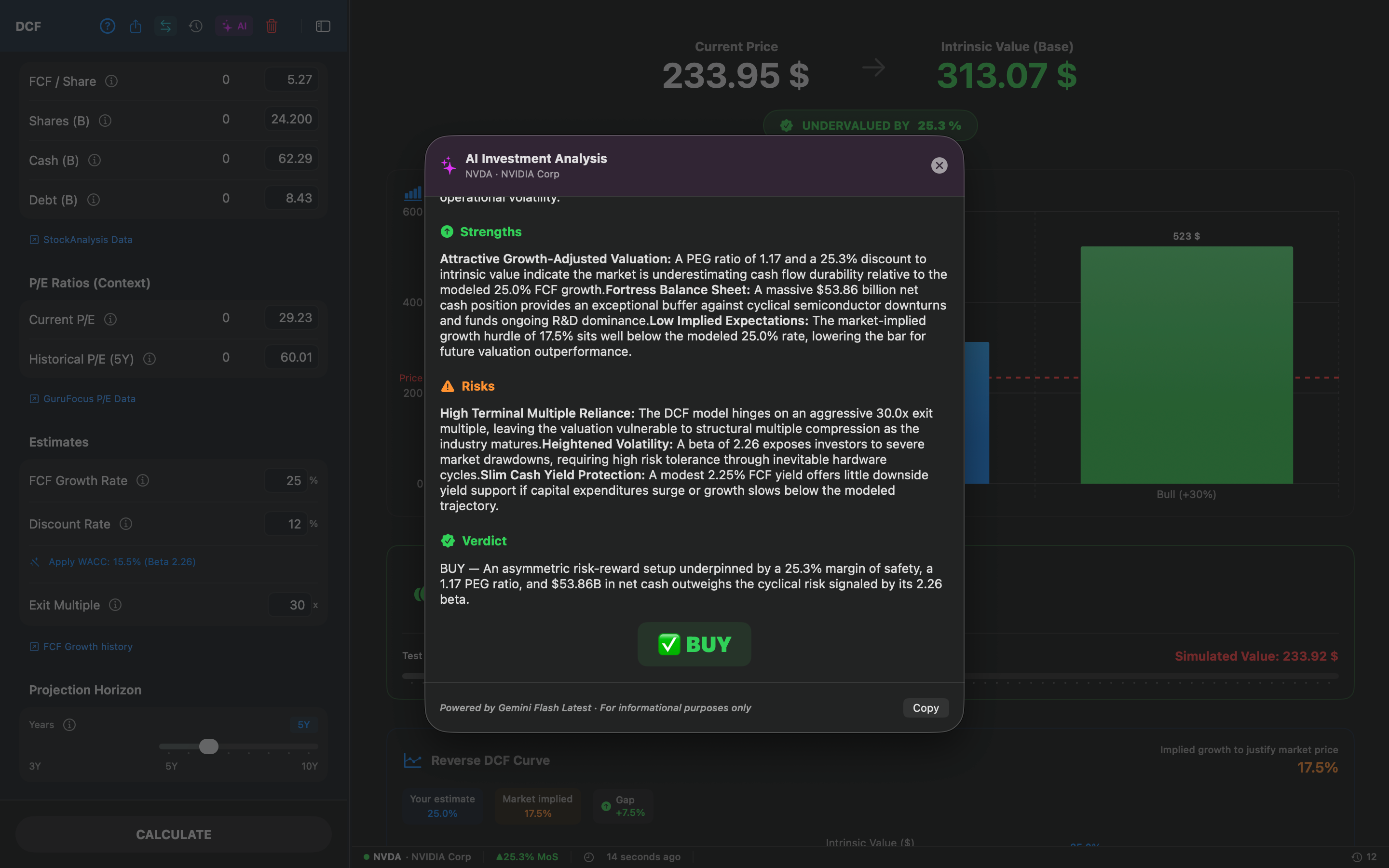Apply WACC 15.5% discount rate

[x=112, y=561]
